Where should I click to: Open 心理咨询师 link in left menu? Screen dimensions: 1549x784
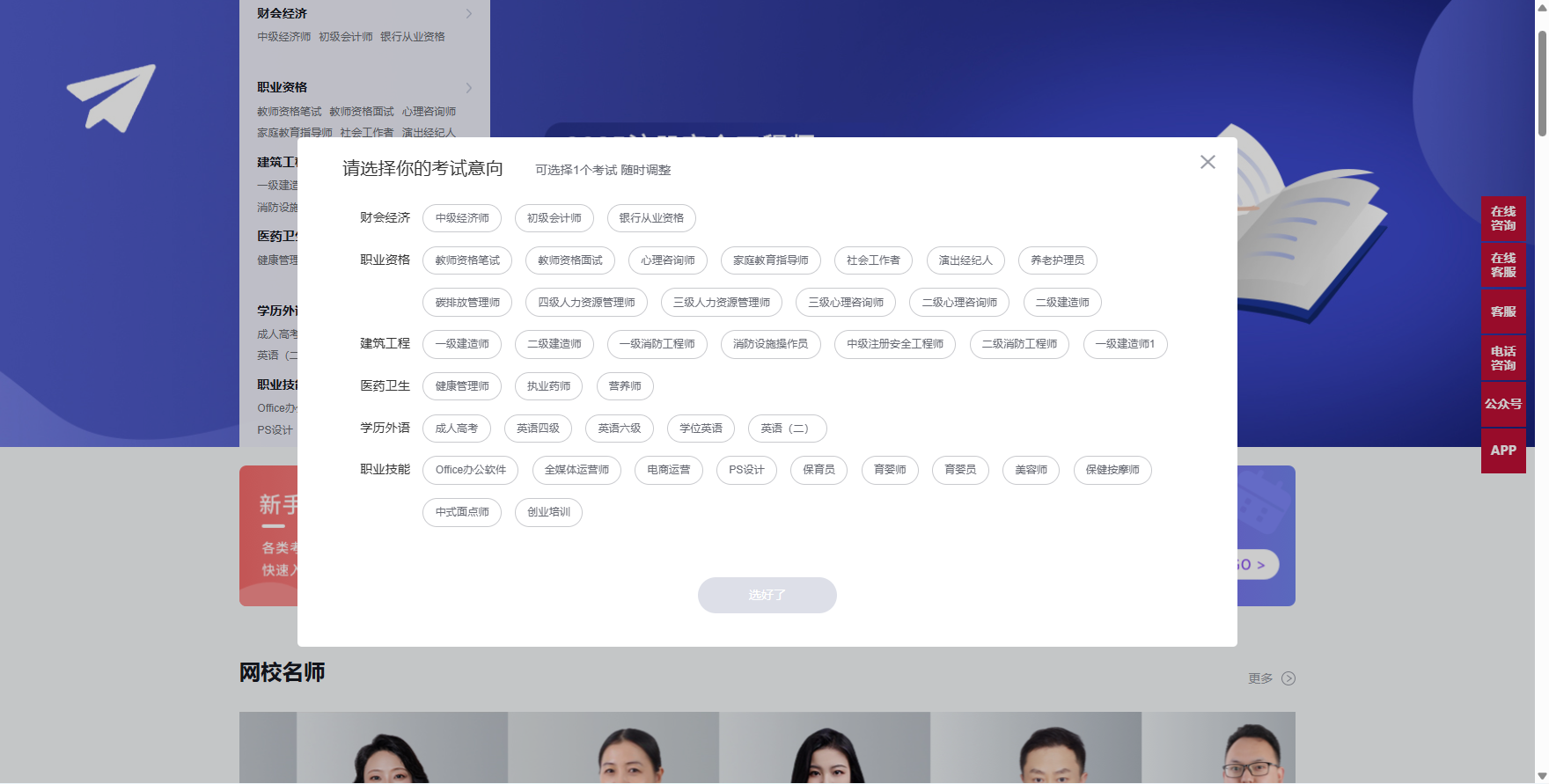429,112
